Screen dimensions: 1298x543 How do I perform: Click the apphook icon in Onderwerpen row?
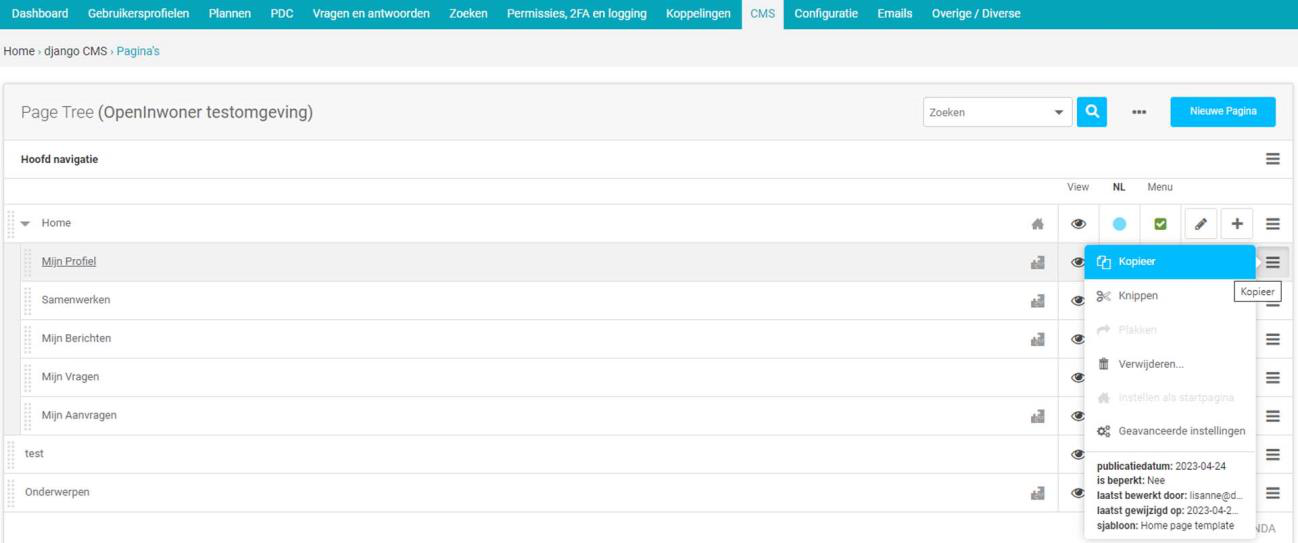tap(1037, 493)
